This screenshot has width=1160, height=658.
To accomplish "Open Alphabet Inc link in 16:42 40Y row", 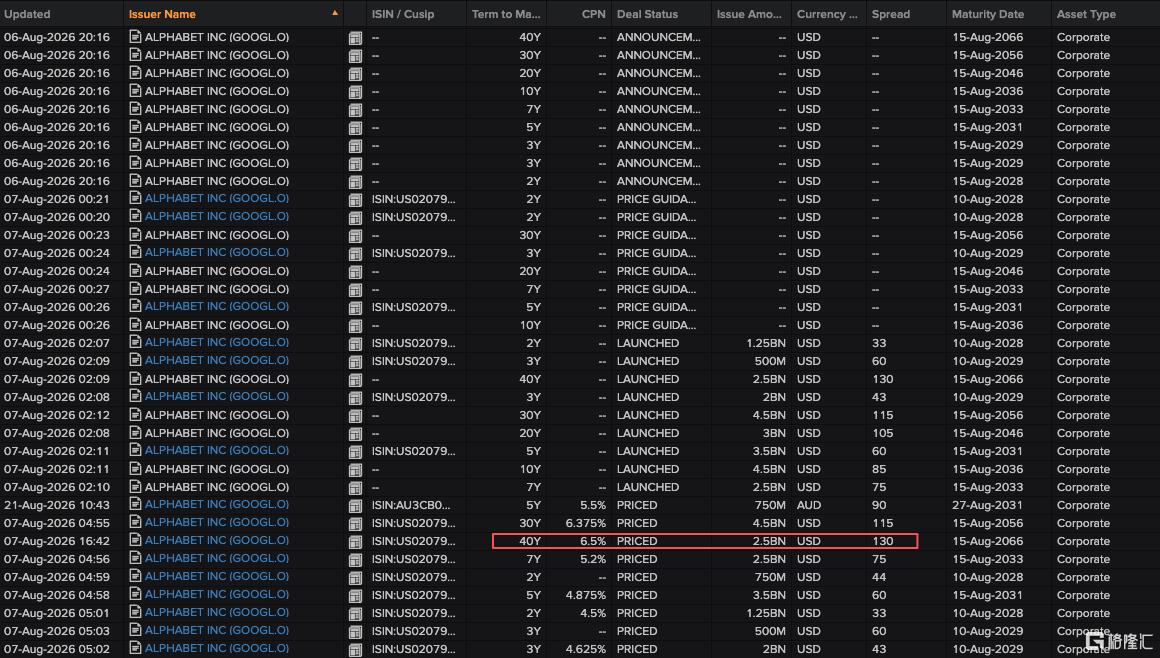I will pos(217,540).
